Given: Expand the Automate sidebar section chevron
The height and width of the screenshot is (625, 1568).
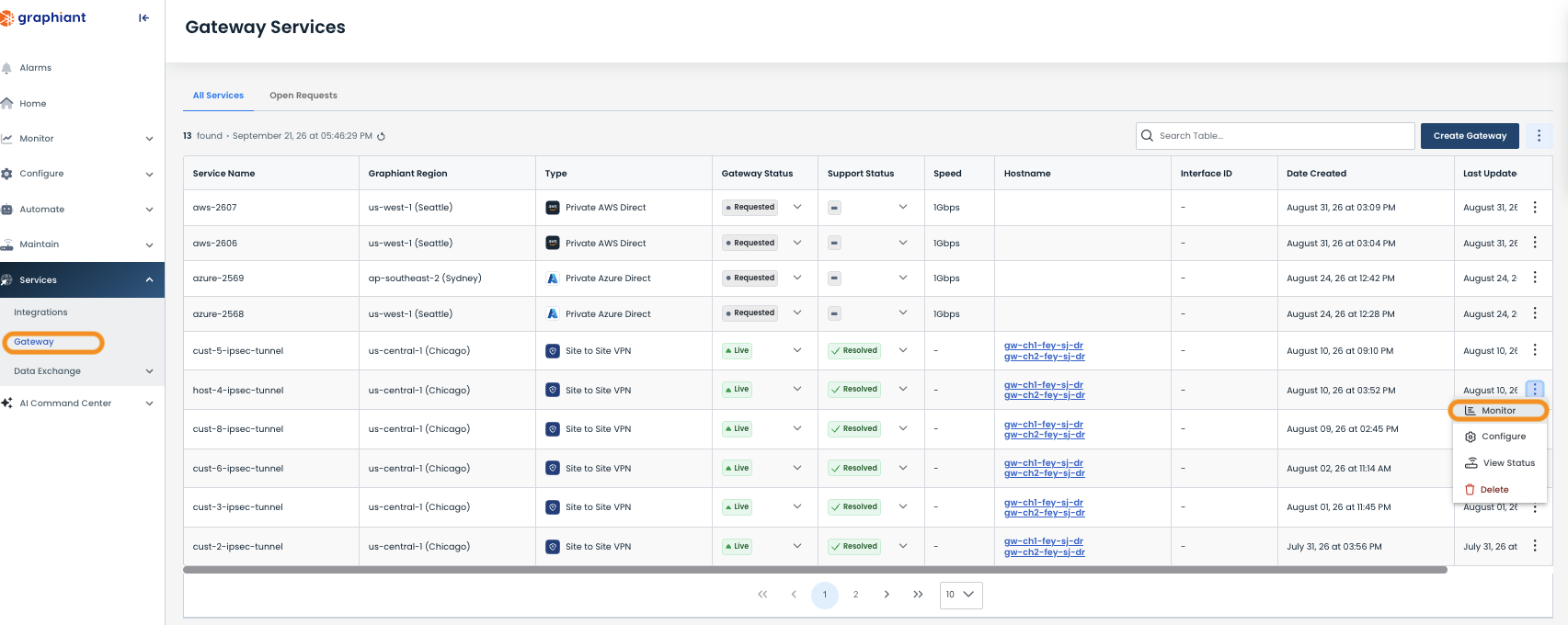Looking at the screenshot, I should pos(149,210).
